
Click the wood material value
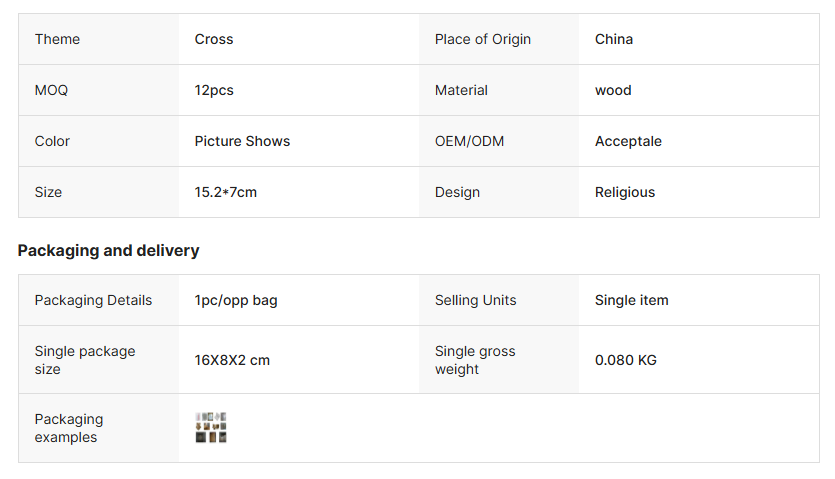613,90
